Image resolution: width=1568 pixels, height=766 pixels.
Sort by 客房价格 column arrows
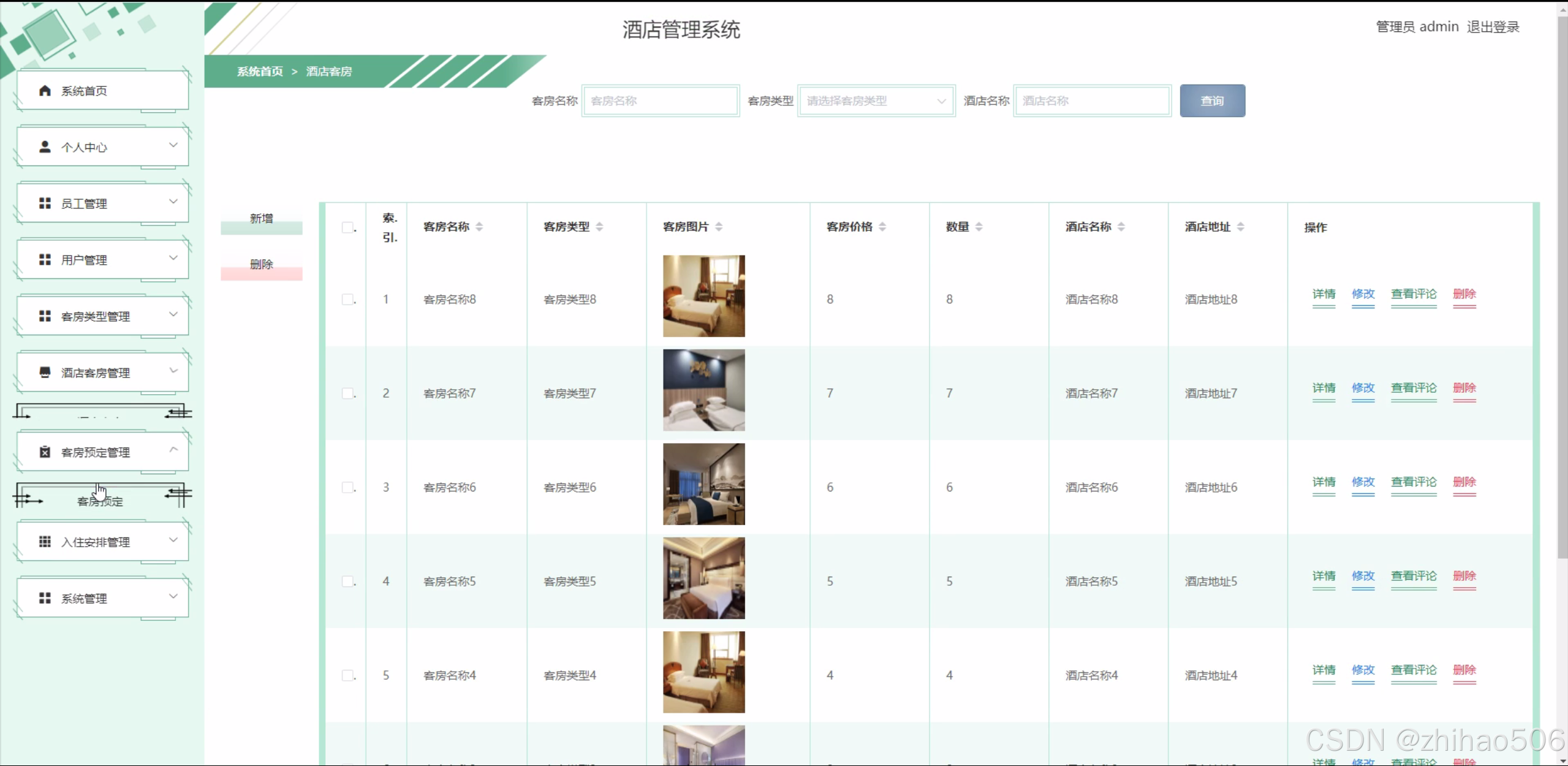tap(882, 227)
